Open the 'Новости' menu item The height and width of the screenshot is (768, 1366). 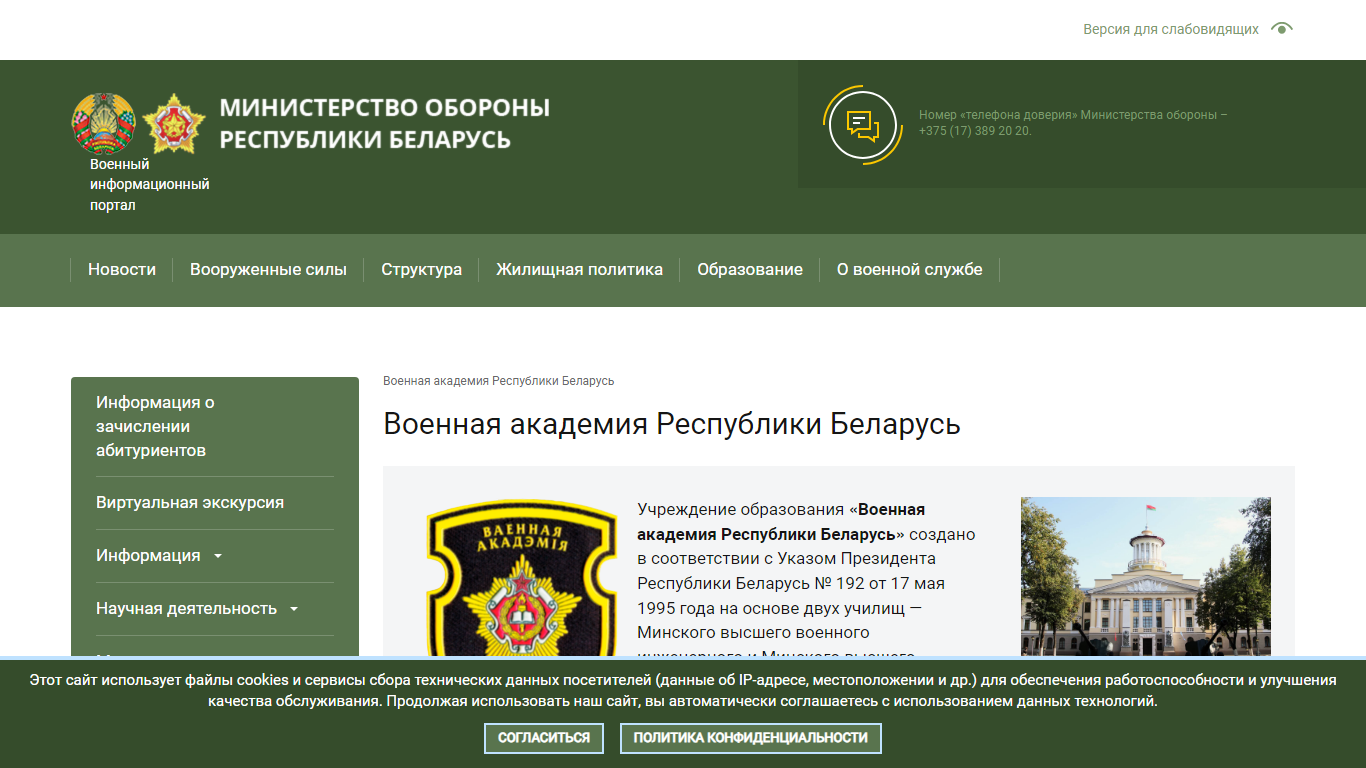point(122,269)
